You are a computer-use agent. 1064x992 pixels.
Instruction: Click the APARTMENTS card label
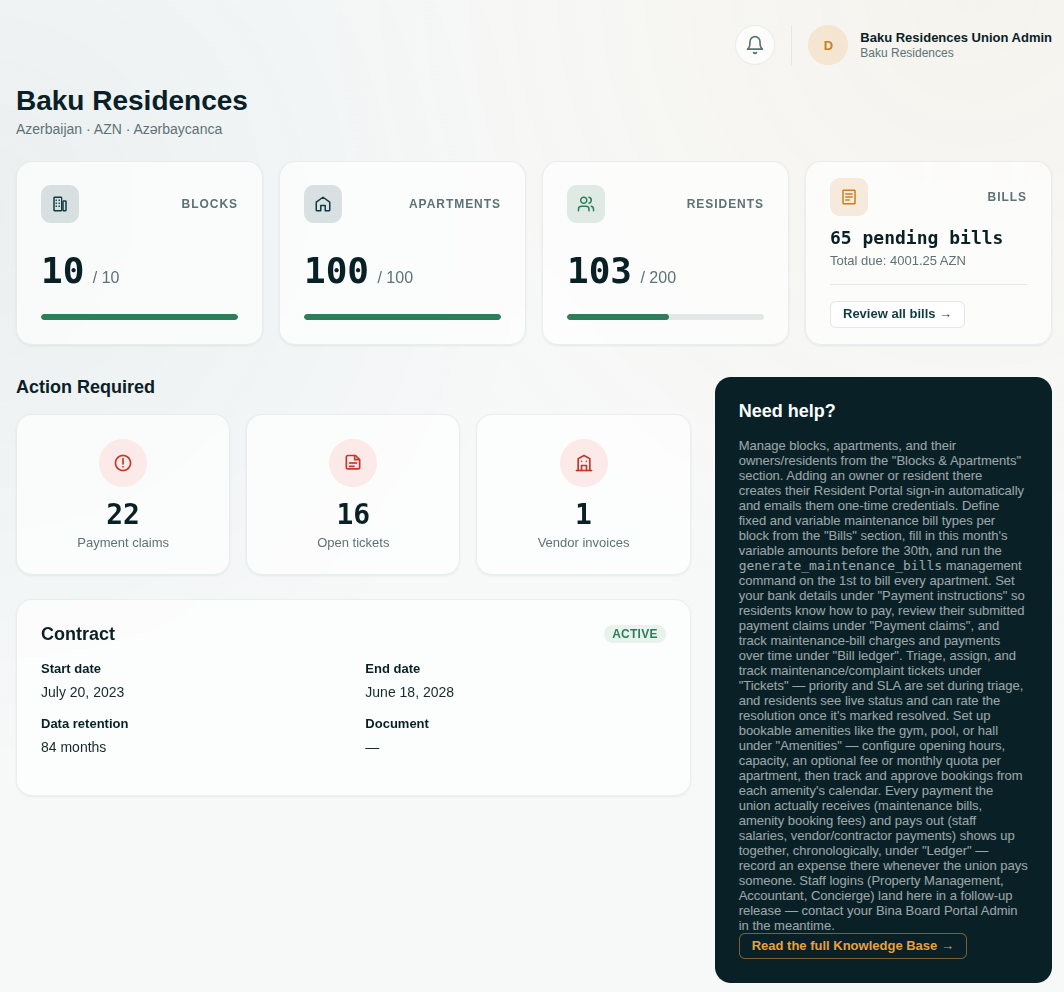coord(454,204)
